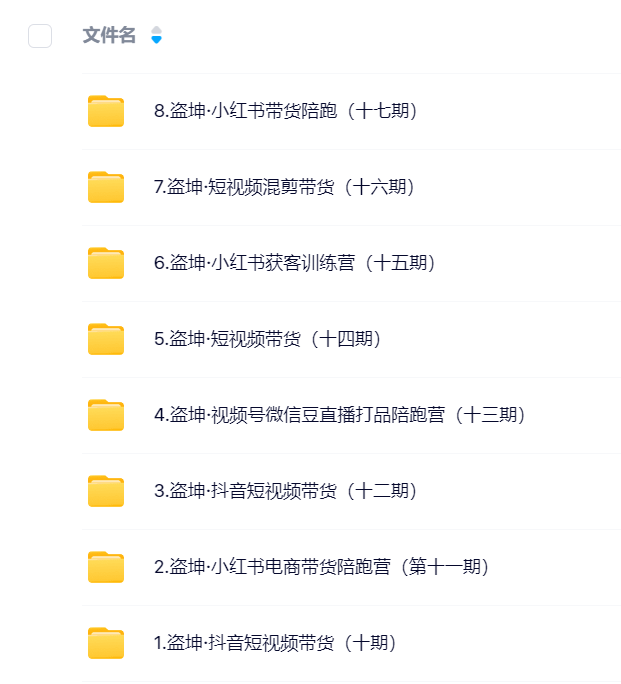
Task: Open folder name 3.盗坤·抖音短视频带货 (十二期)
Action: 286,491
